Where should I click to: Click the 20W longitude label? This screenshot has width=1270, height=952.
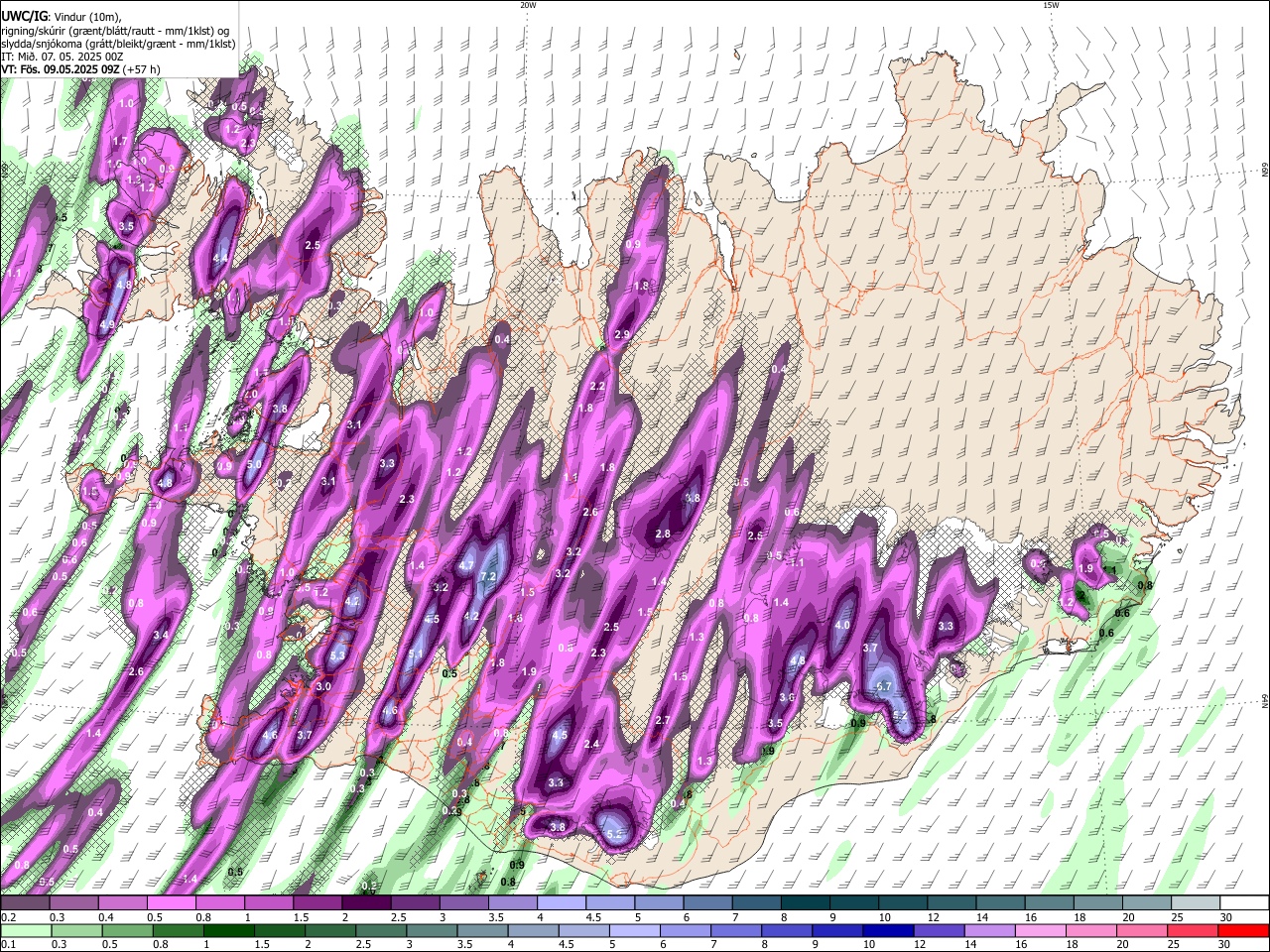click(x=528, y=5)
